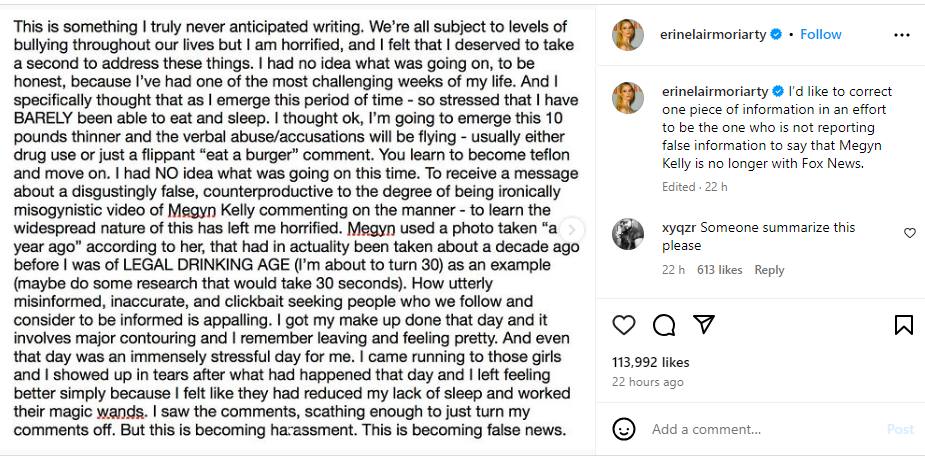Viewport: 925px width, 467px height.
Task: Go to next image using the carousel arrow
Action: (x=572, y=229)
